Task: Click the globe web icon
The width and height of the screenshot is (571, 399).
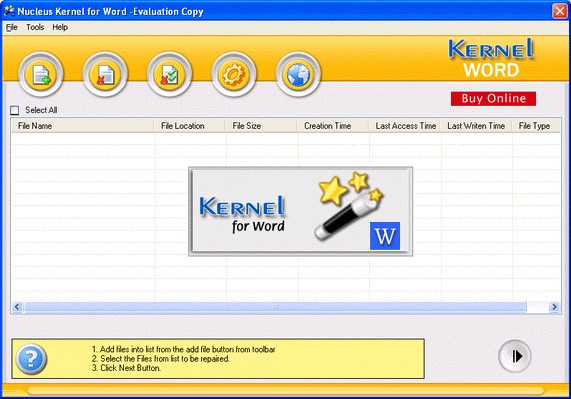Action: tap(298, 74)
